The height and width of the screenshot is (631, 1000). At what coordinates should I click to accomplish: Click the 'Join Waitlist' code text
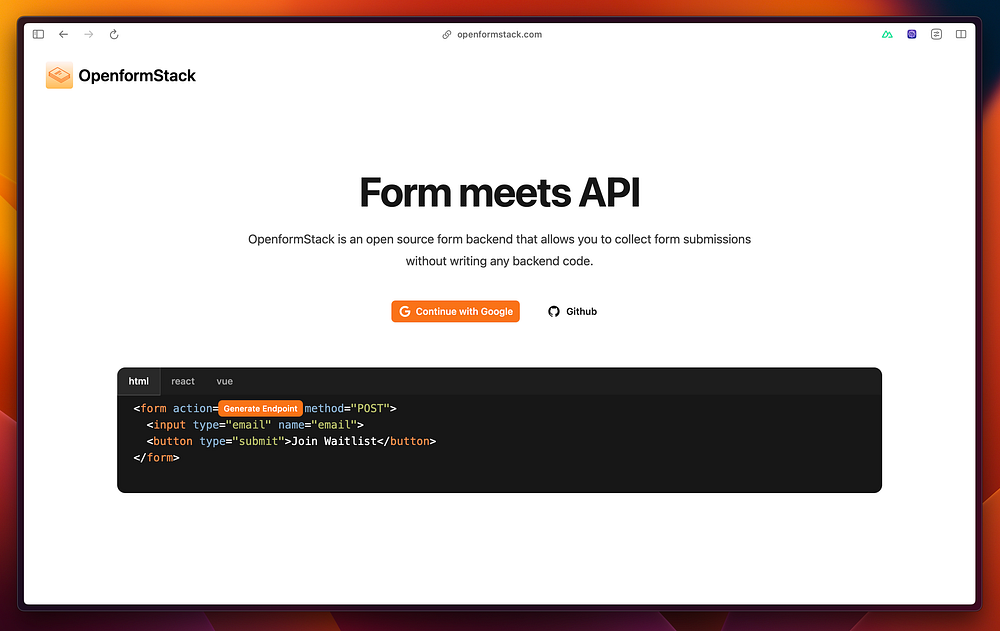point(334,441)
